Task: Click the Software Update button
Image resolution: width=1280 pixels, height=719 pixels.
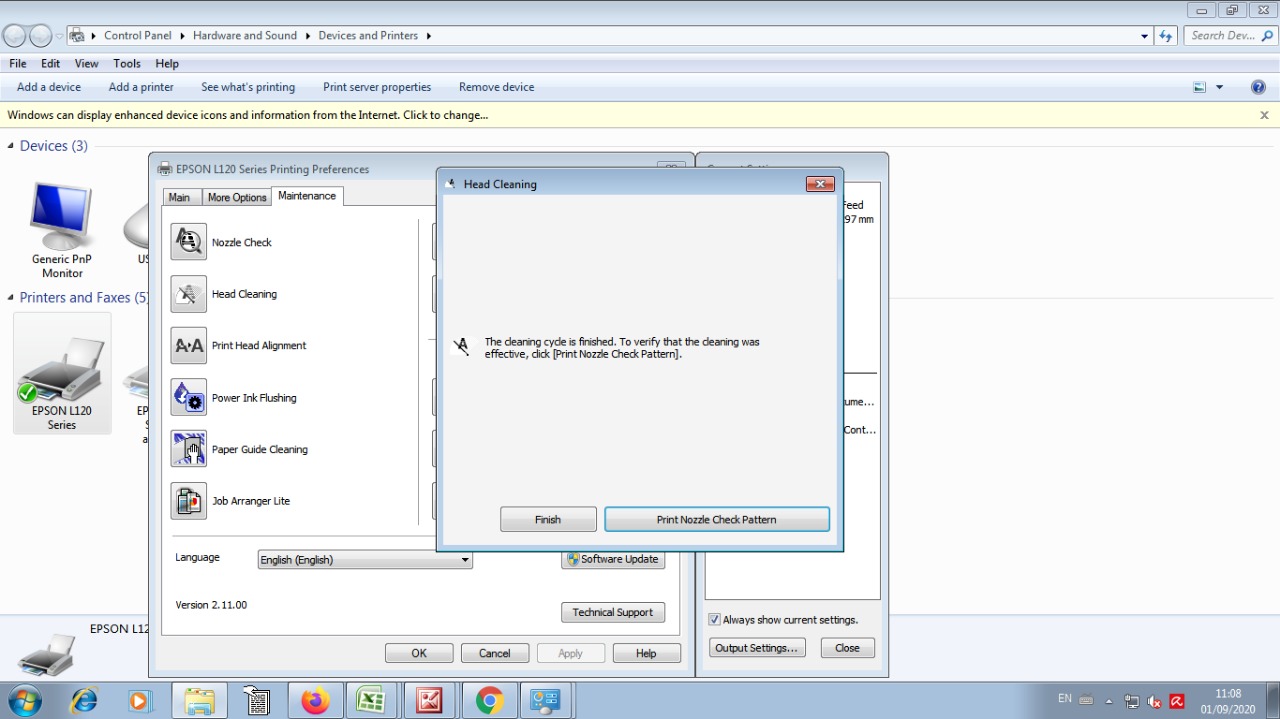Action: coord(613,559)
